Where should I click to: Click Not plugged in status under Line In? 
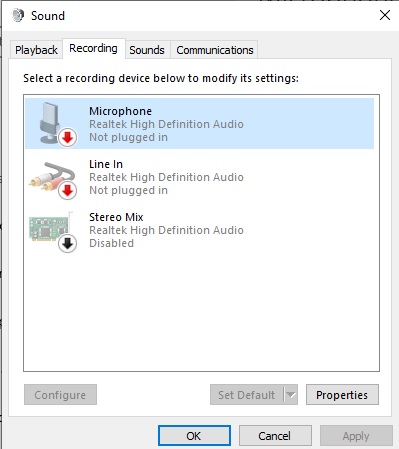(x=128, y=190)
